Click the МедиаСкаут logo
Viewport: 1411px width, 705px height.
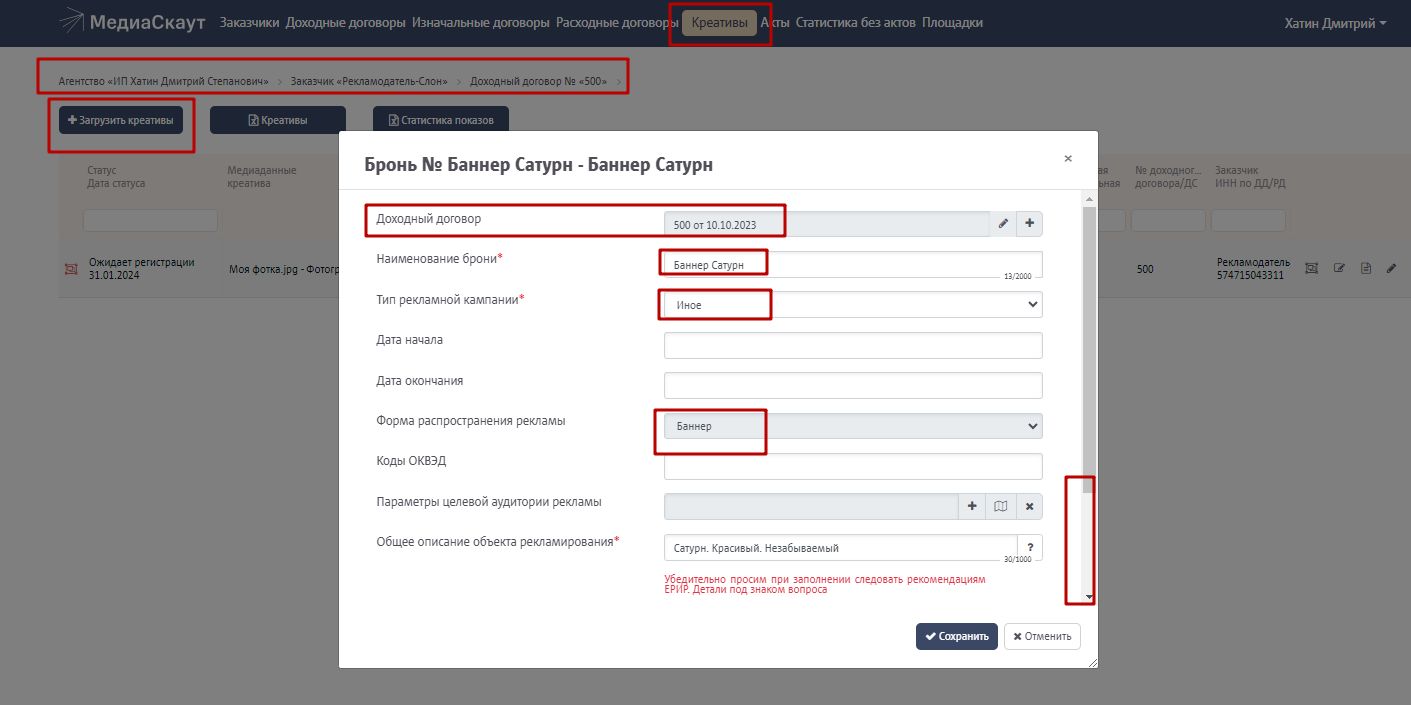(x=132, y=22)
